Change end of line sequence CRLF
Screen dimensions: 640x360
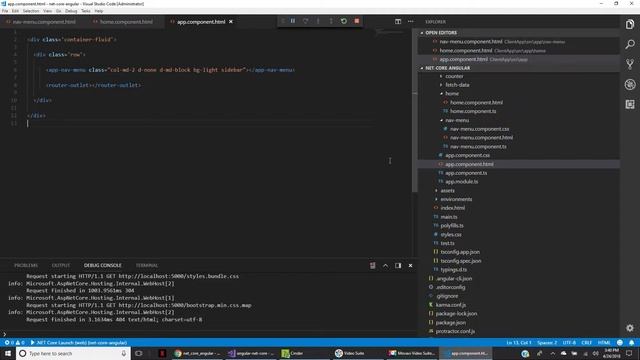[587, 343]
